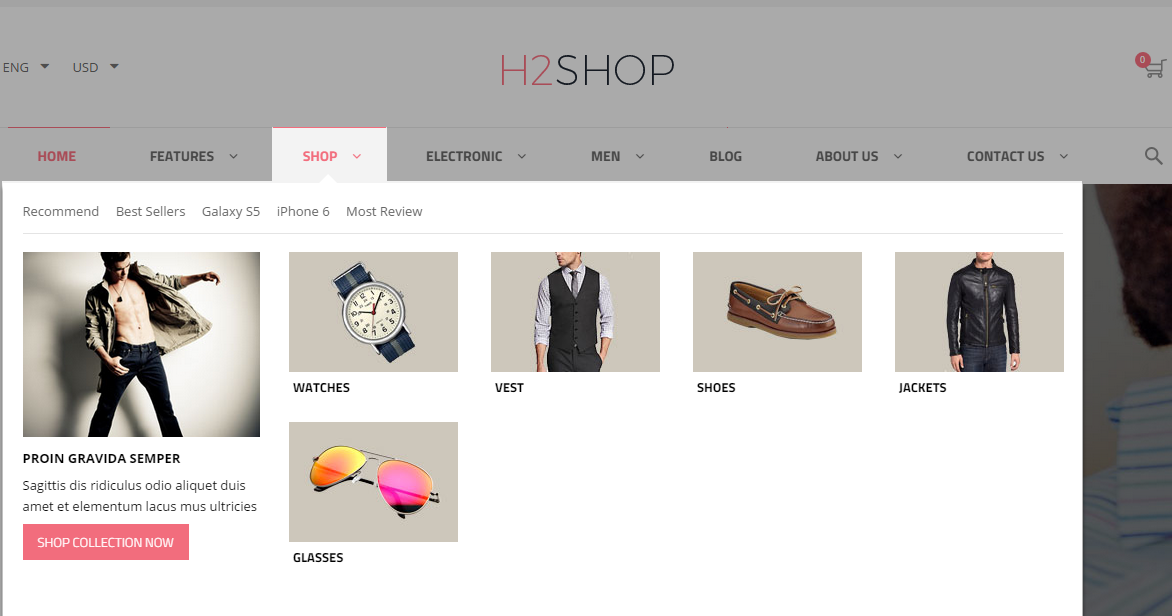Expand the ENG language dropdown
Image resolution: width=1172 pixels, height=616 pixels.
tap(25, 67)
